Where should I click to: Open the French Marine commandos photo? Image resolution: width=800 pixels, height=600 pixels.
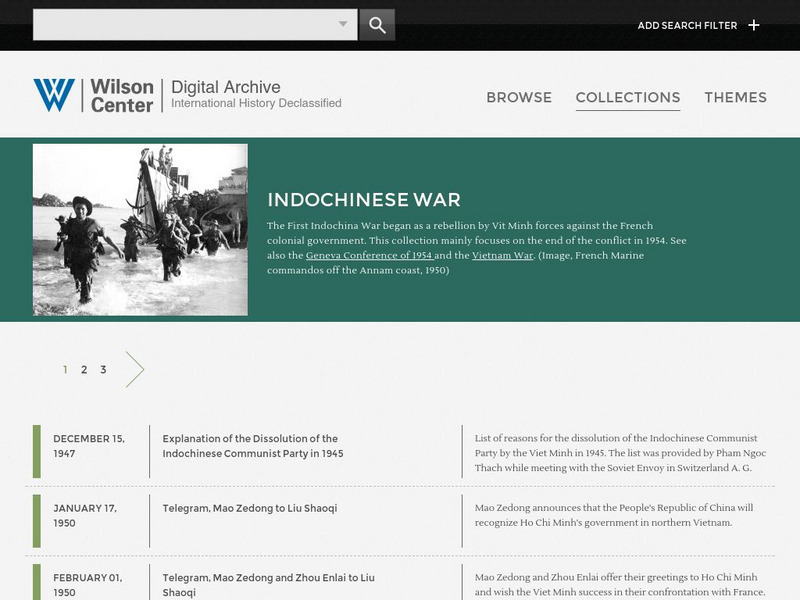pyautogui.click(x=140, y=230)
